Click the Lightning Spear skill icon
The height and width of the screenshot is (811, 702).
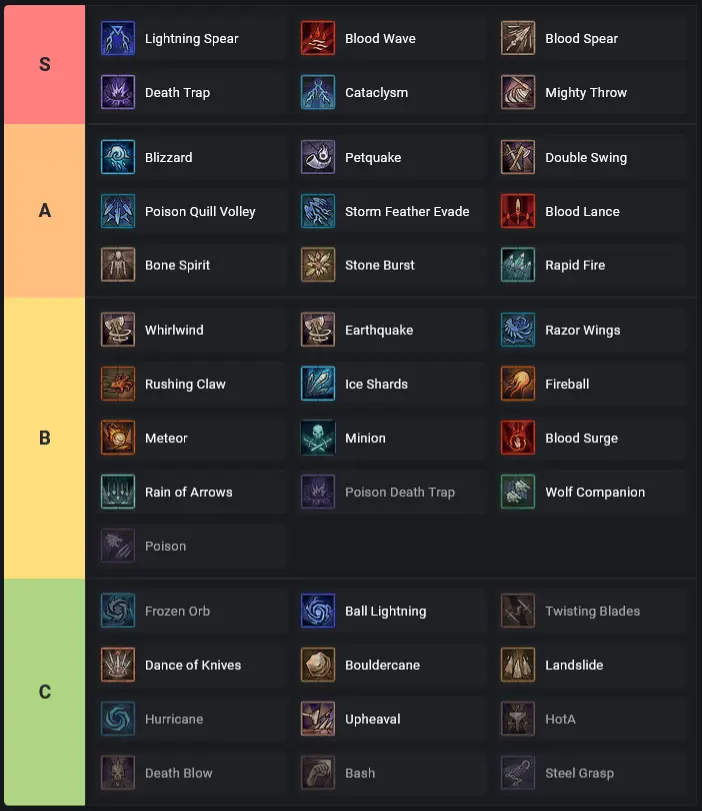pos(118,38)
